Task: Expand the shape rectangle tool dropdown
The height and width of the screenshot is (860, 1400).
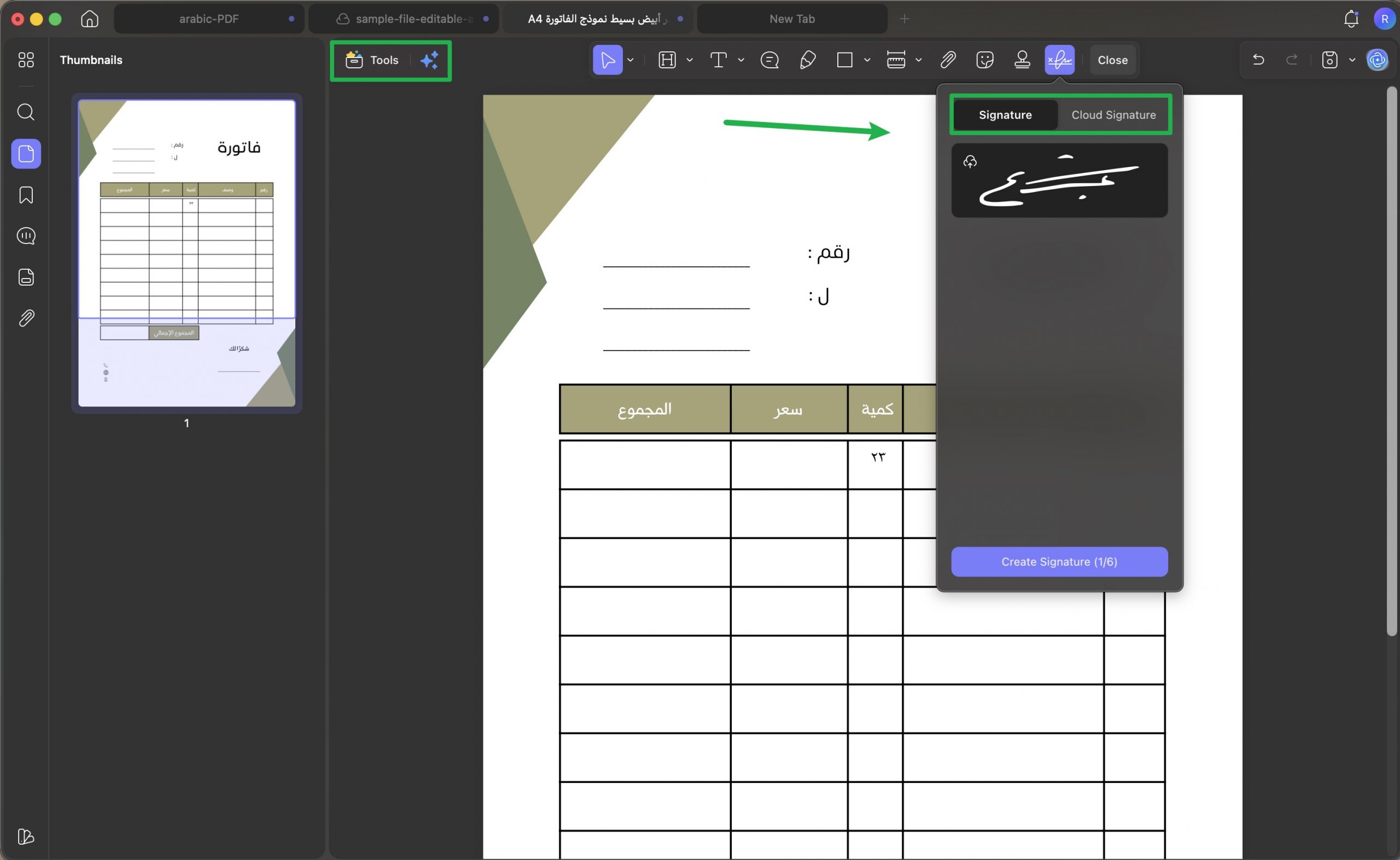Action: click(867, 60)
